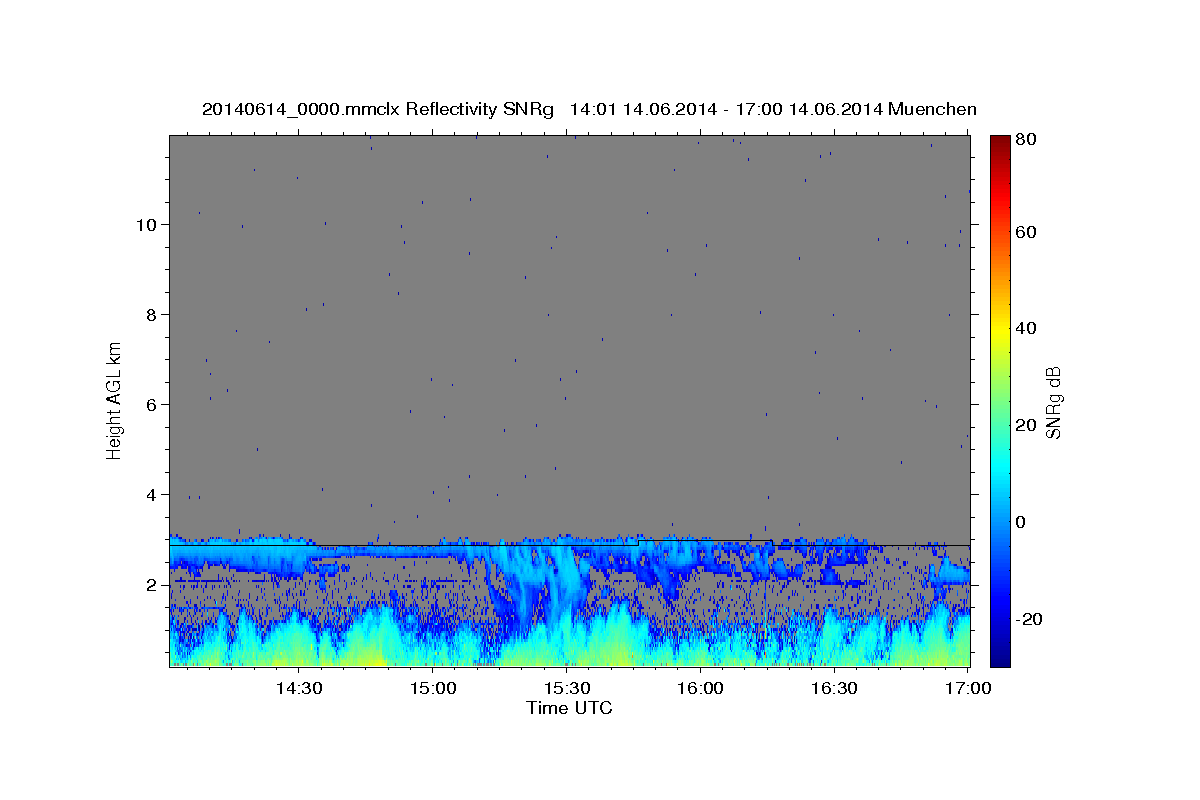
Task: Click the colorbar value 20
Action: 1027,425
